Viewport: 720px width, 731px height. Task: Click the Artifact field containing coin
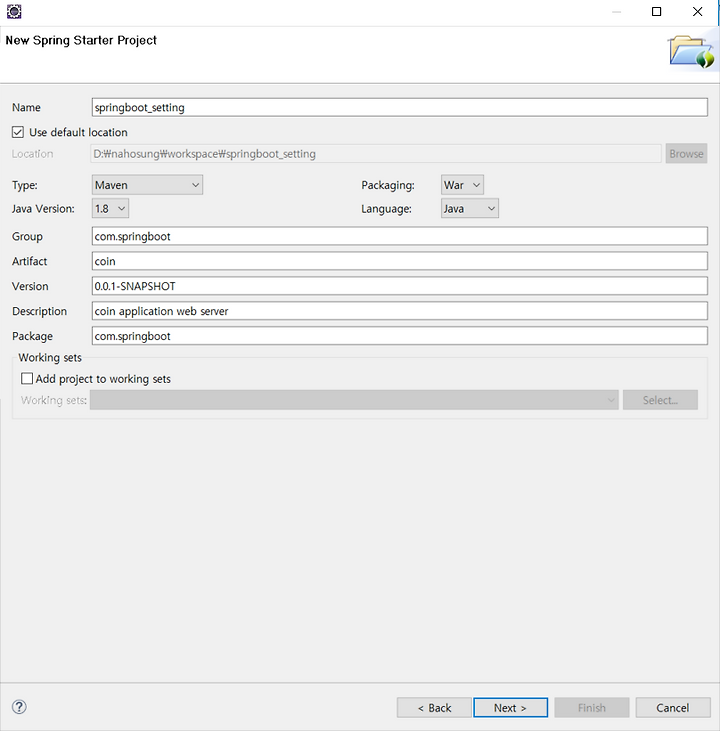tap(400, 261)
